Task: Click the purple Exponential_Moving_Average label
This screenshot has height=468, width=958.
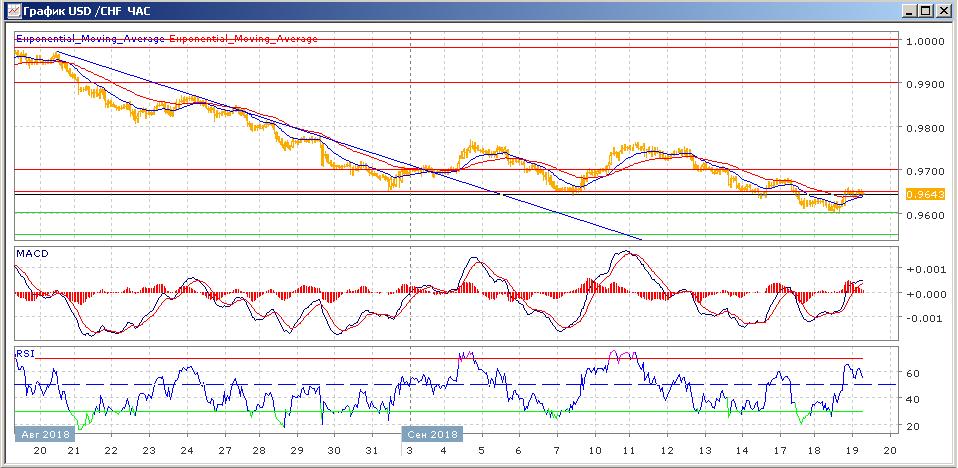Action: point(90,39)
